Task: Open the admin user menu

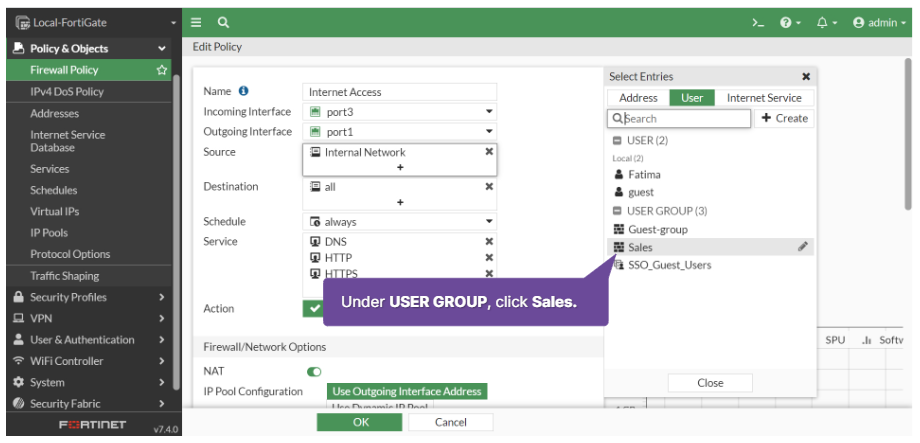Action: 879,23
